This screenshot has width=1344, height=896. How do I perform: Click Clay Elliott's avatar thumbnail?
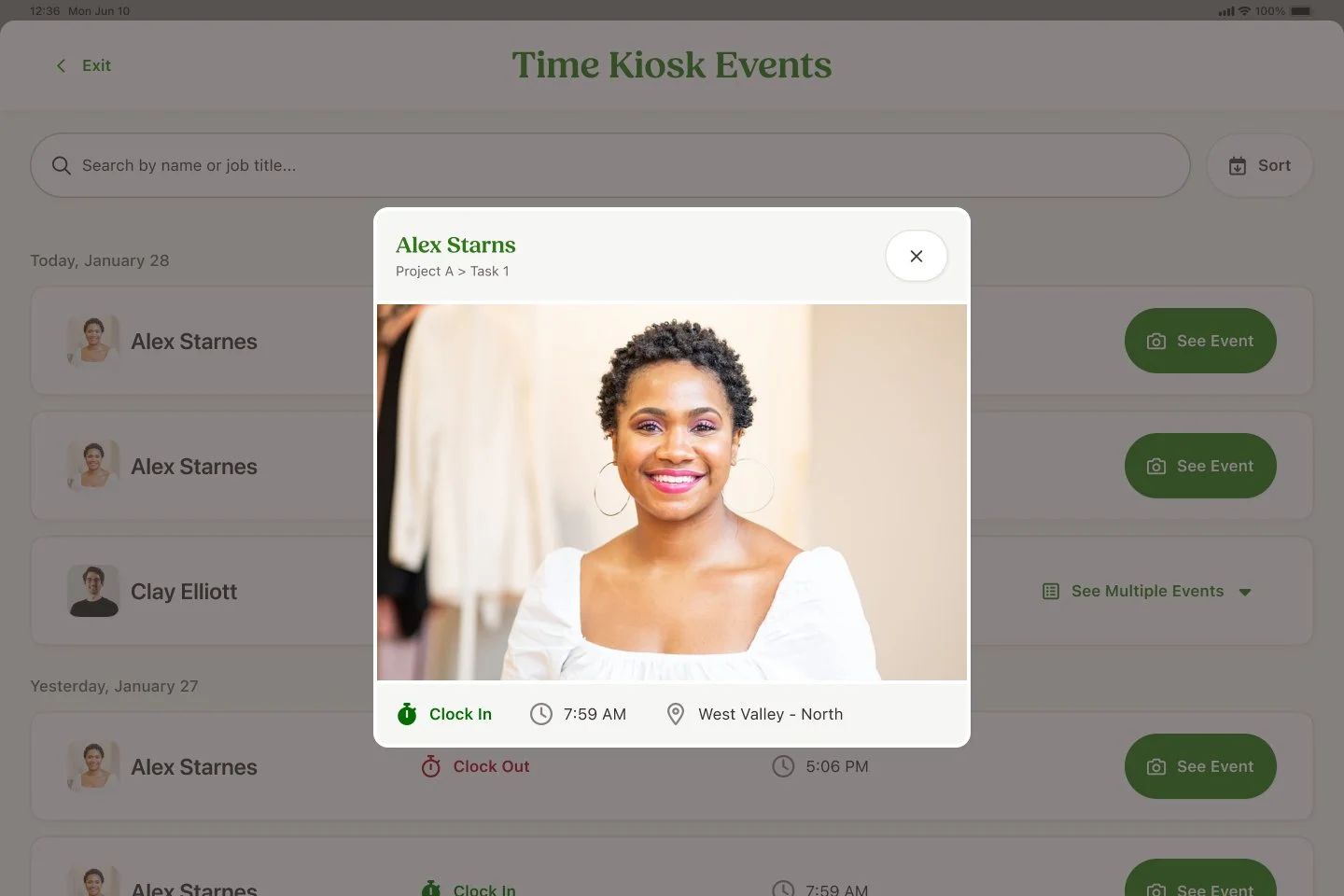(93, 591)
